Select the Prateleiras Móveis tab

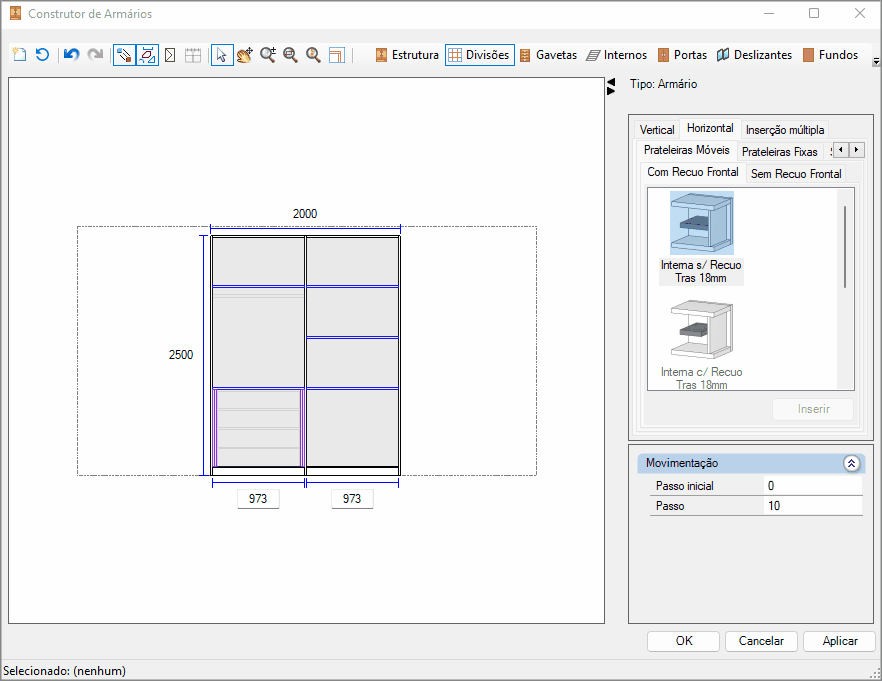click(x=686, y=150)
